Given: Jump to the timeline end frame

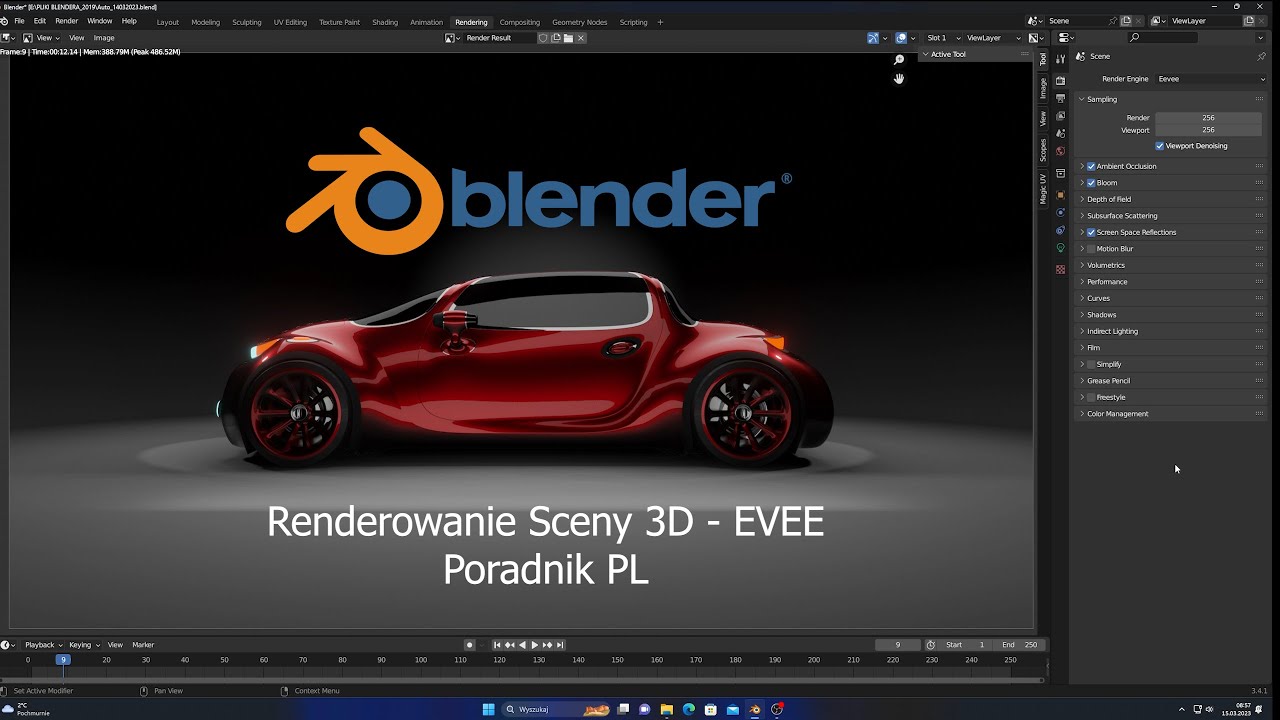Looking at the screenshot, I should (560, 645).
